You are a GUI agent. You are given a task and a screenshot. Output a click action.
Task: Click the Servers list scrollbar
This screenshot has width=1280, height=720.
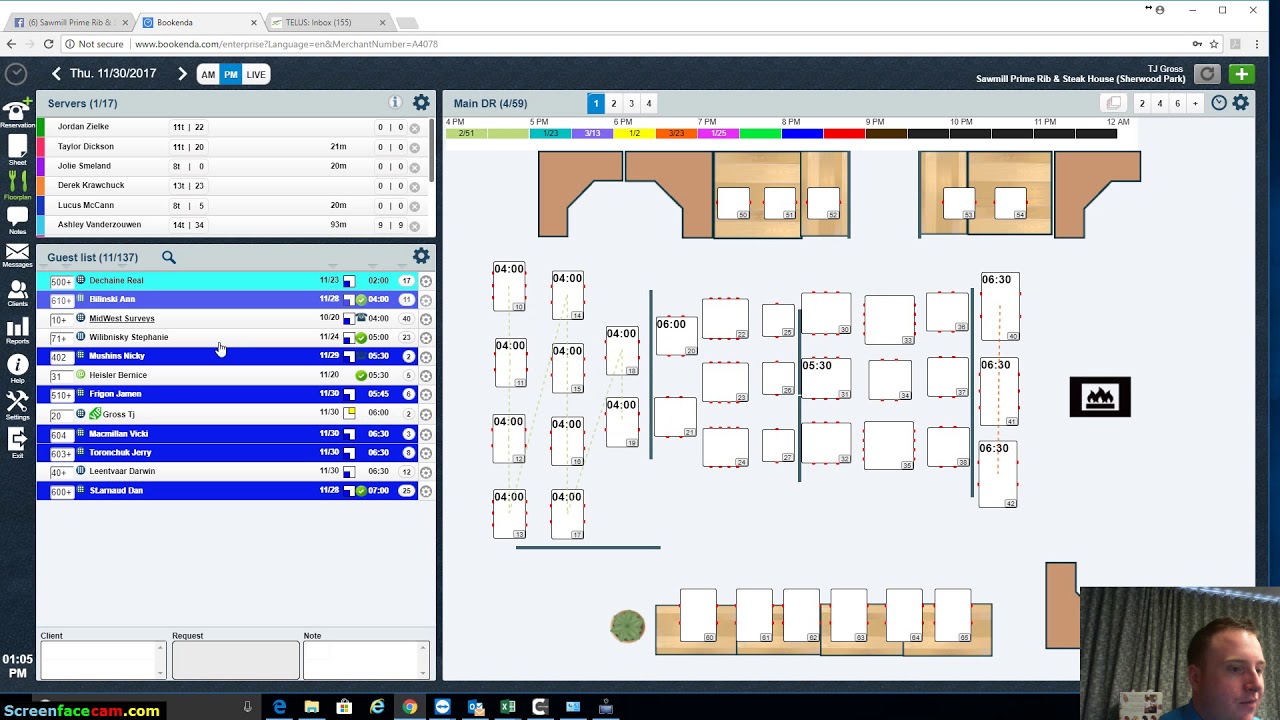tap(432, 150)
